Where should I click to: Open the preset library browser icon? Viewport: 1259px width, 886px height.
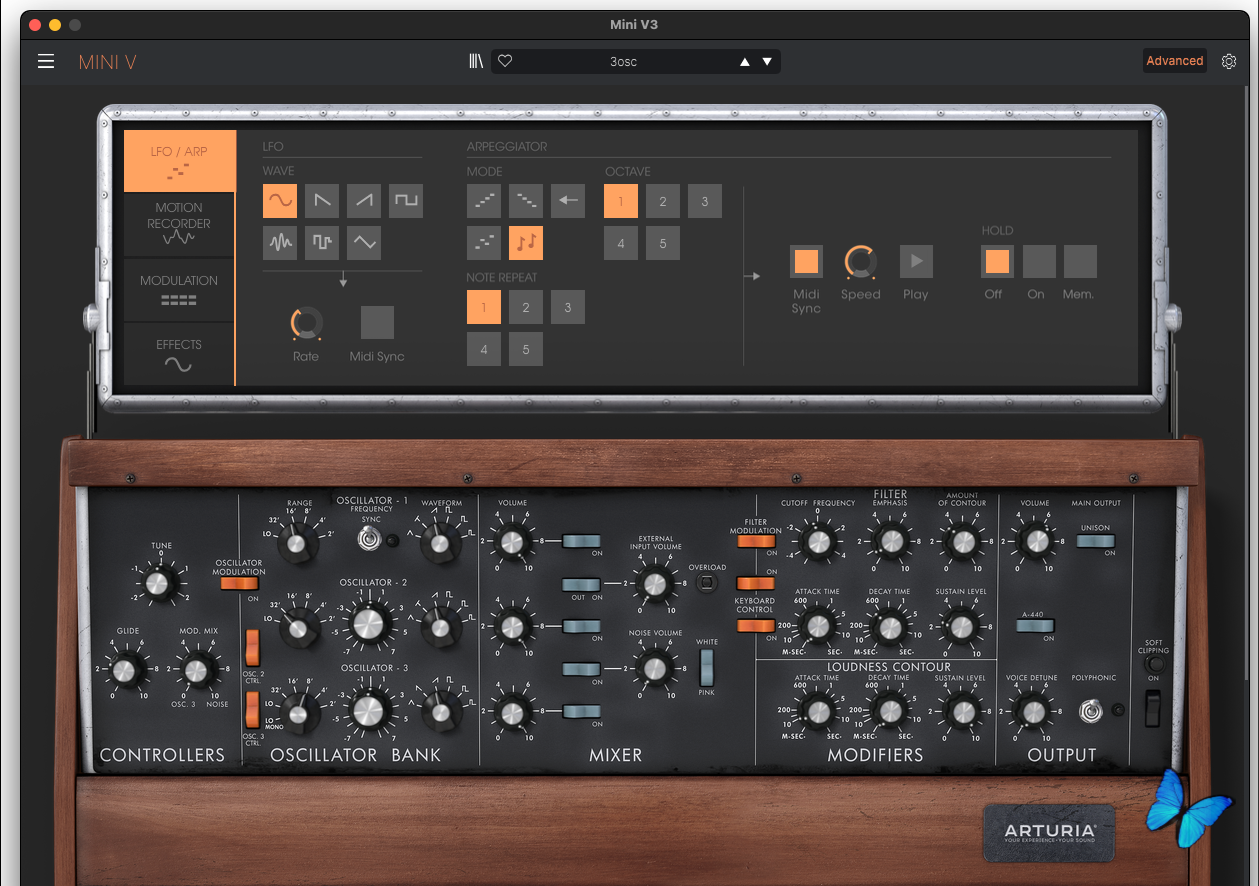pyautogui.click(x=476, y=61)
